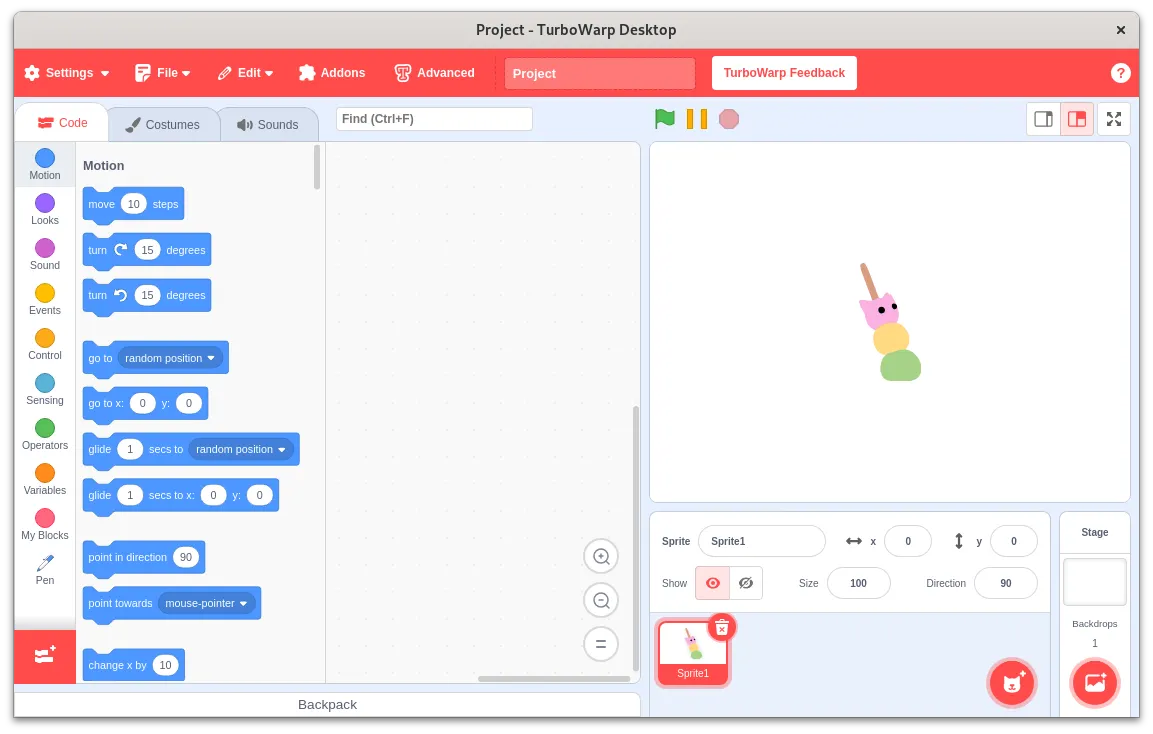Image resolution: width=1153 pixels, height=734 pixels.
Task: Click the green flag to run project
Action: (x=665, y=118)
